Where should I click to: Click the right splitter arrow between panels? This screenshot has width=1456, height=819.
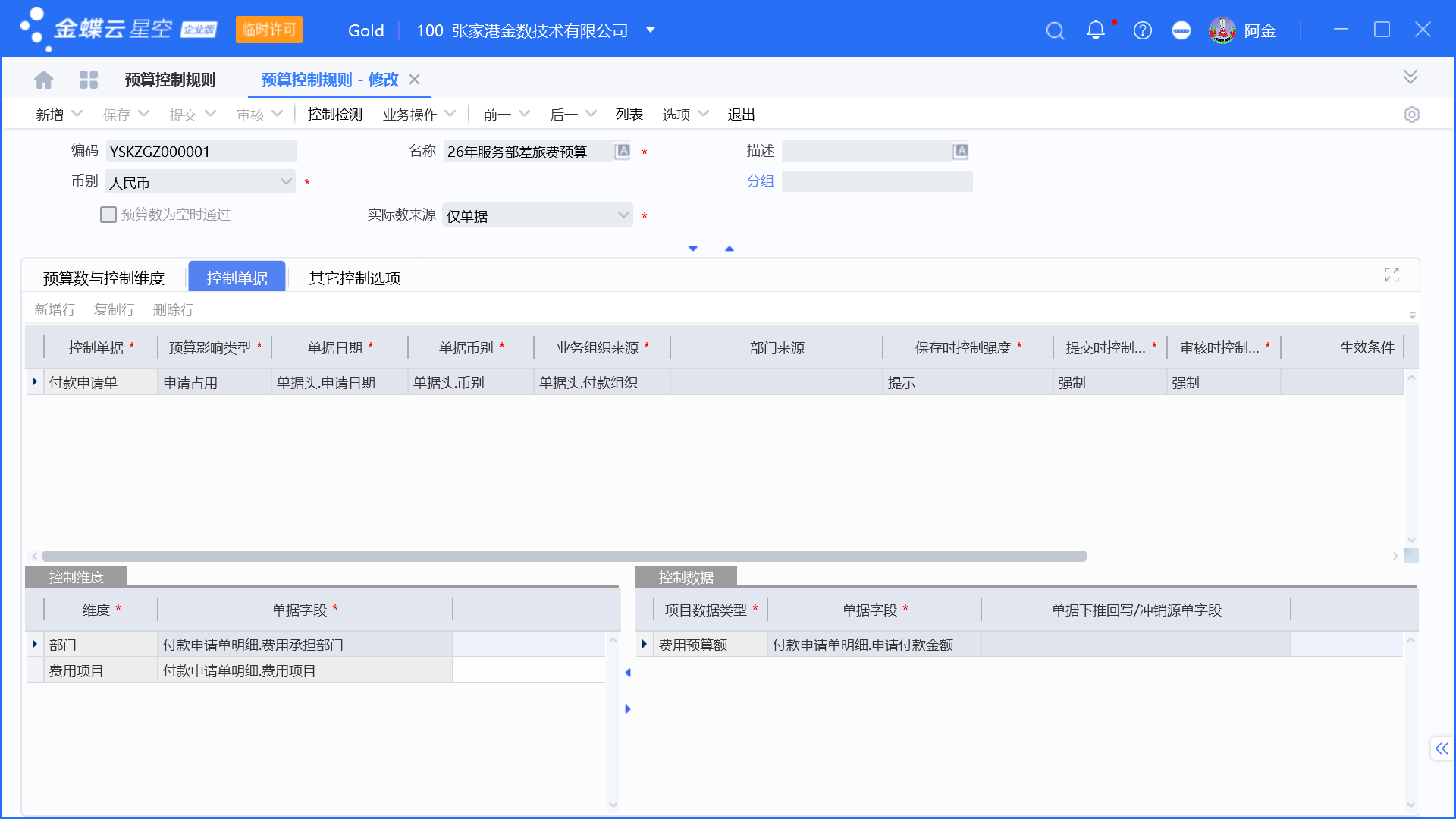(x=628, y=709)
